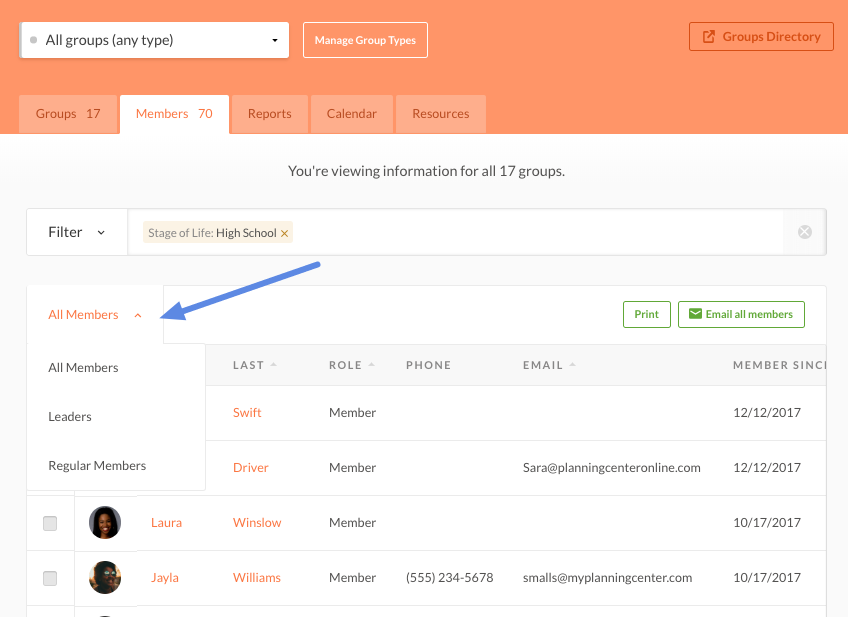Screen dimensions: 848x617
Task: Tick the checkbox for Jayla Williams
Action: point(50,579)
